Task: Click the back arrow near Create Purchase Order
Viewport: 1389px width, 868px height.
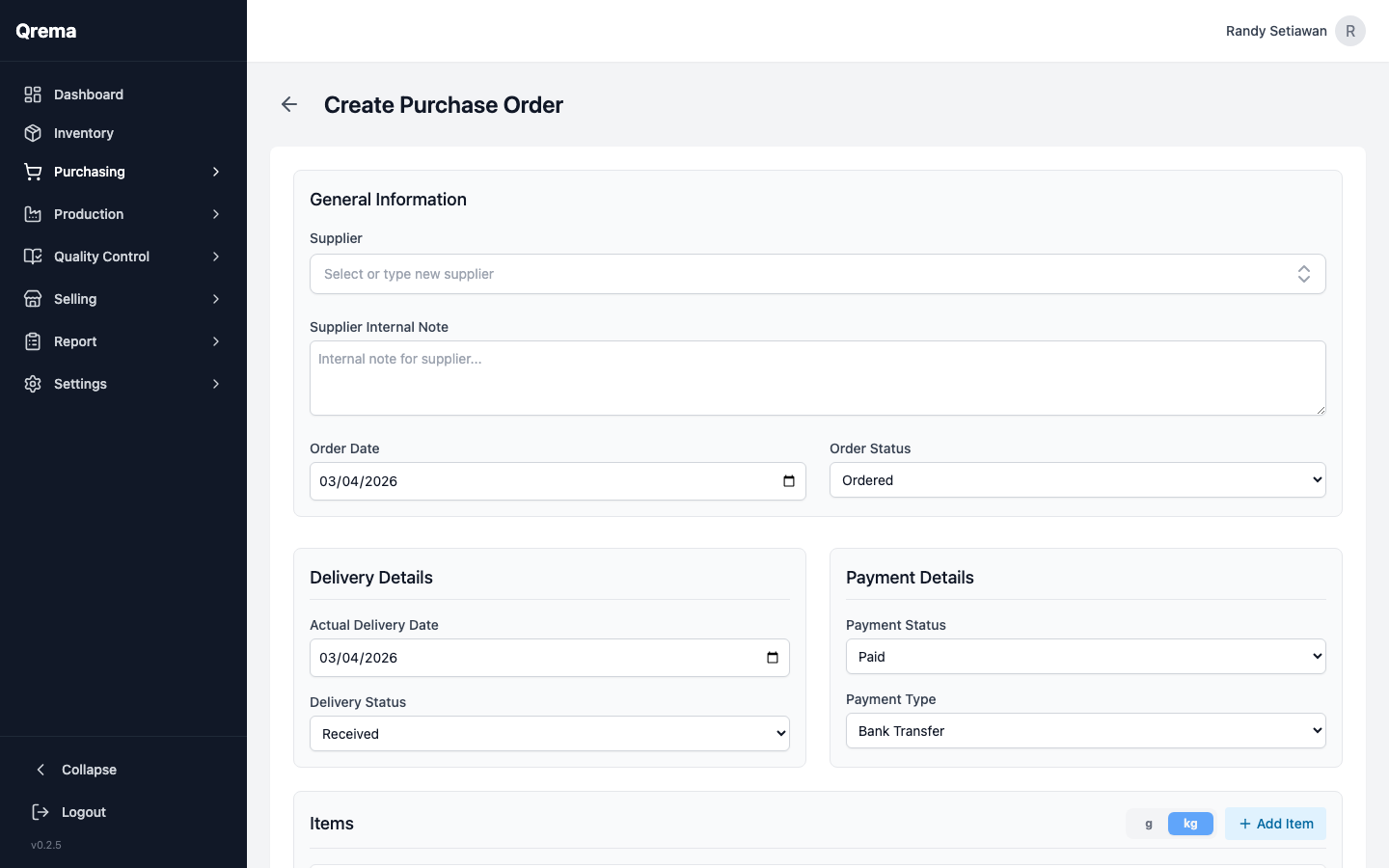Action: [x=289, y=104]
